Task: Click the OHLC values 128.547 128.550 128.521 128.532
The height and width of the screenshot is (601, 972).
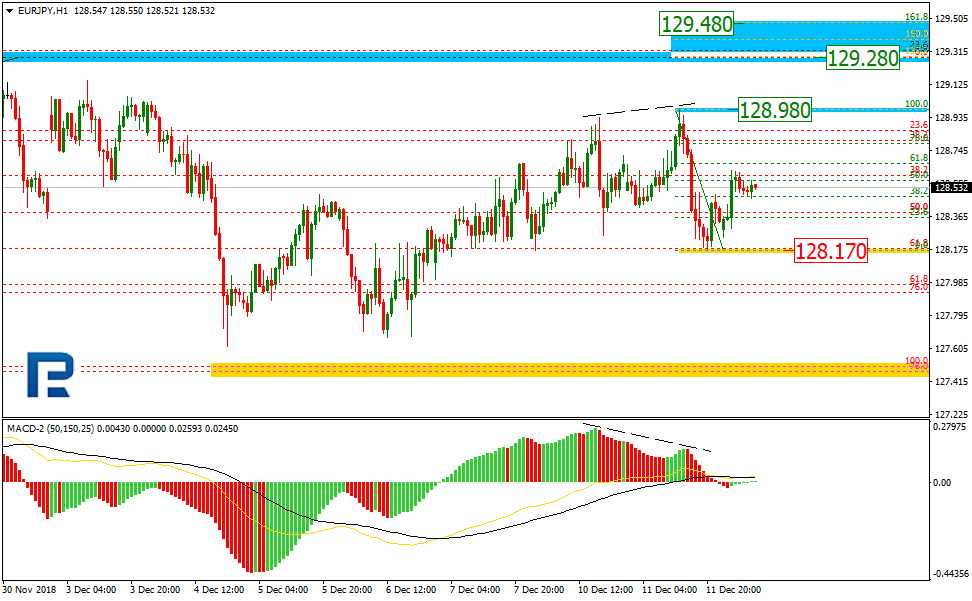Action: (x=144, y=11)
